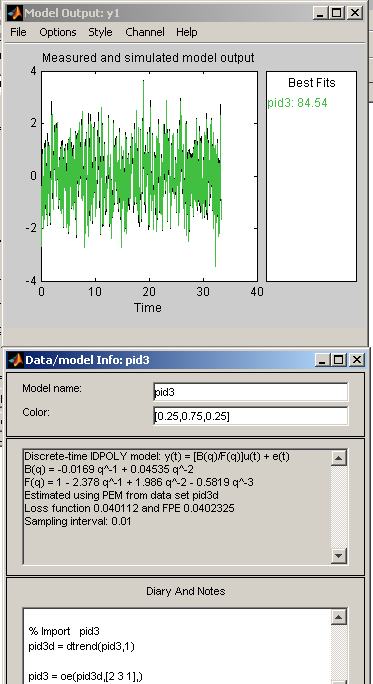Click the Diary And Notes heading

pos(185,591)
